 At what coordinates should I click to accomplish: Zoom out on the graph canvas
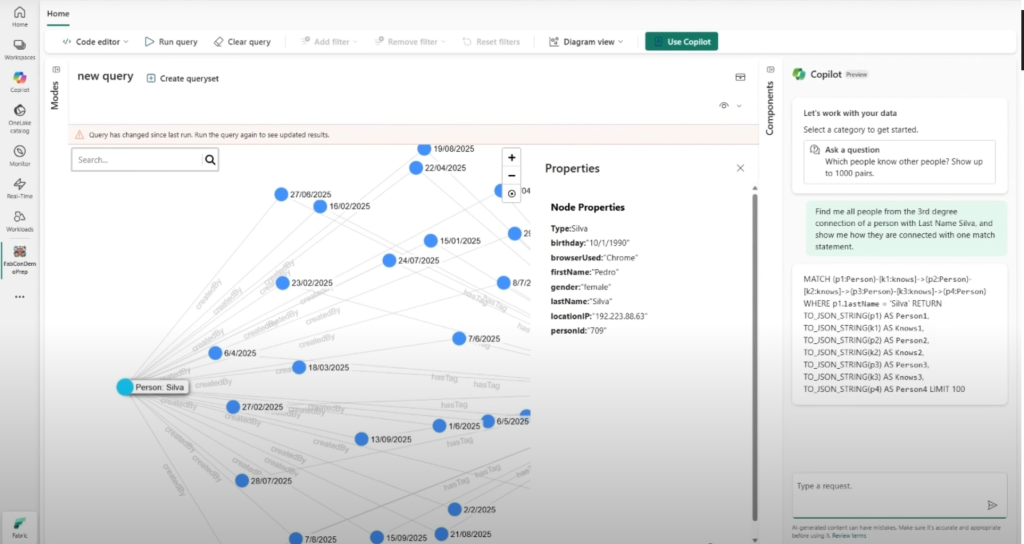(x=511, y=176)
